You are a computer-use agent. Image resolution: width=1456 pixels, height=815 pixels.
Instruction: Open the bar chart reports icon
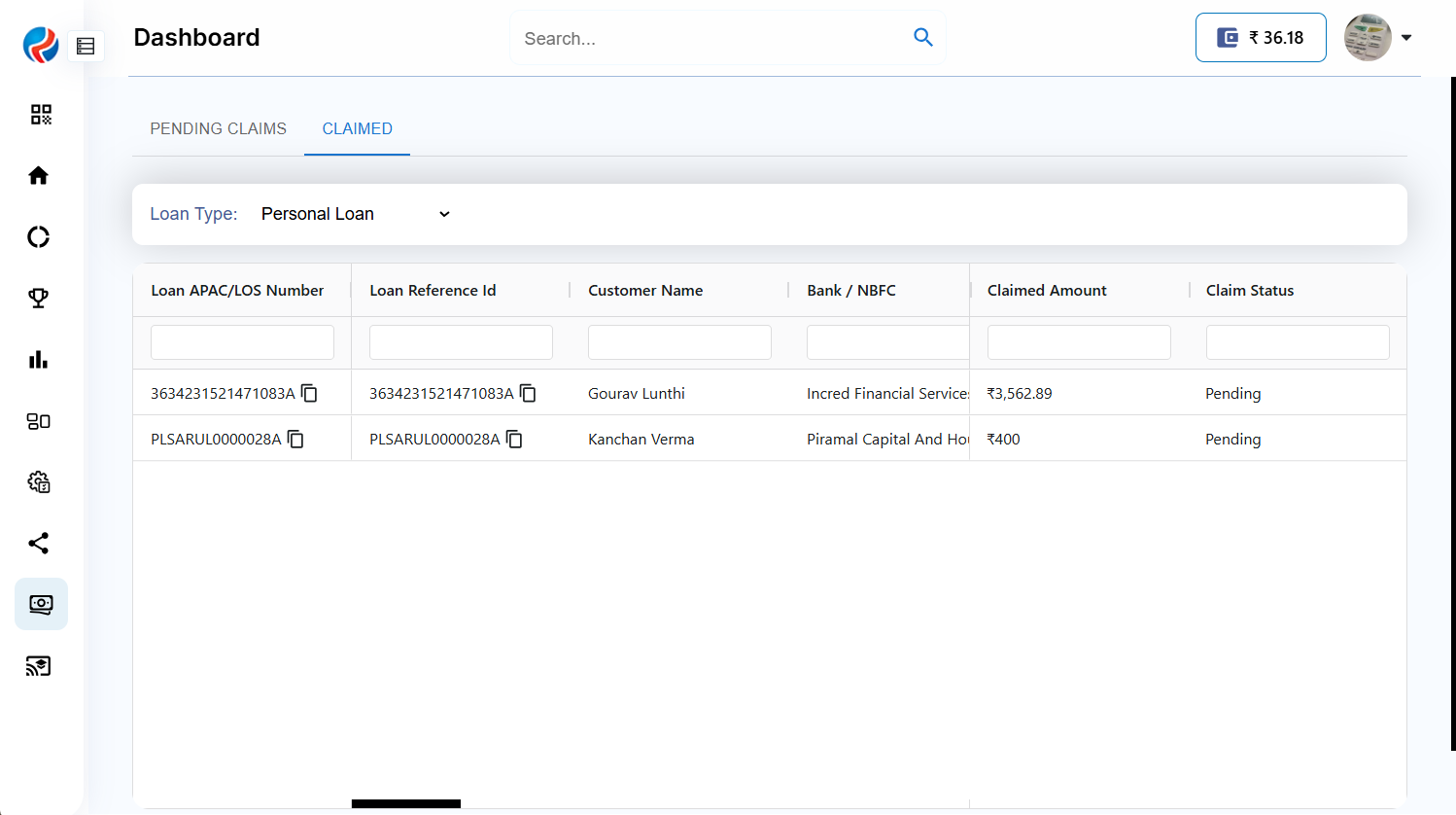(x=39, y=360)
